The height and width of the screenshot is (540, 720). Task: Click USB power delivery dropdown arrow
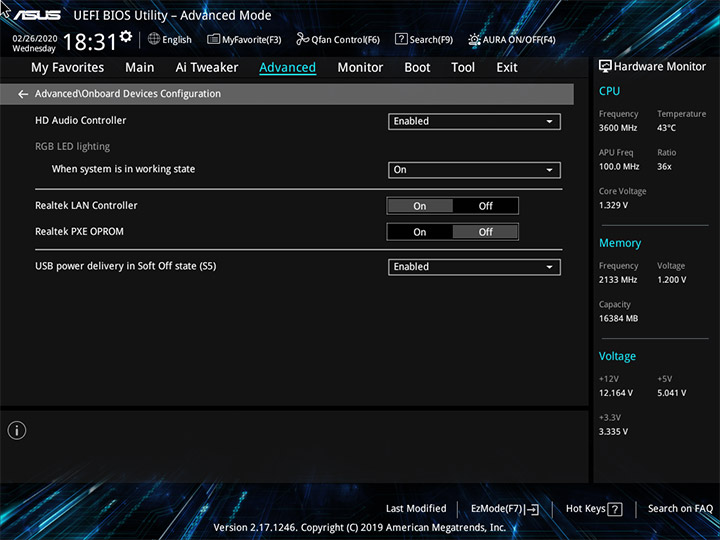pyautogui.click(x=549, y=267)
